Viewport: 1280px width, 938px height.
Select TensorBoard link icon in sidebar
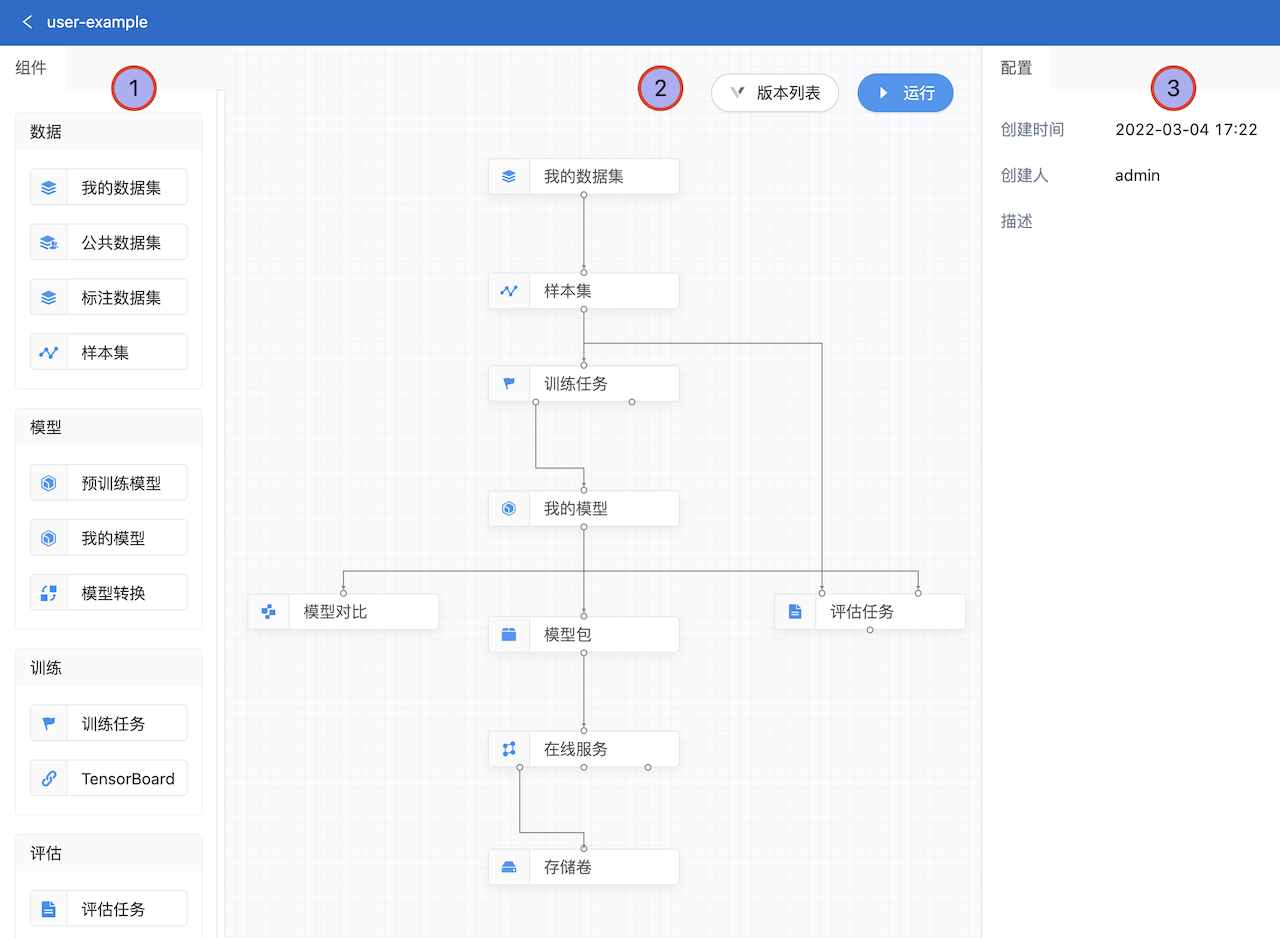click(x=49, y=779)
